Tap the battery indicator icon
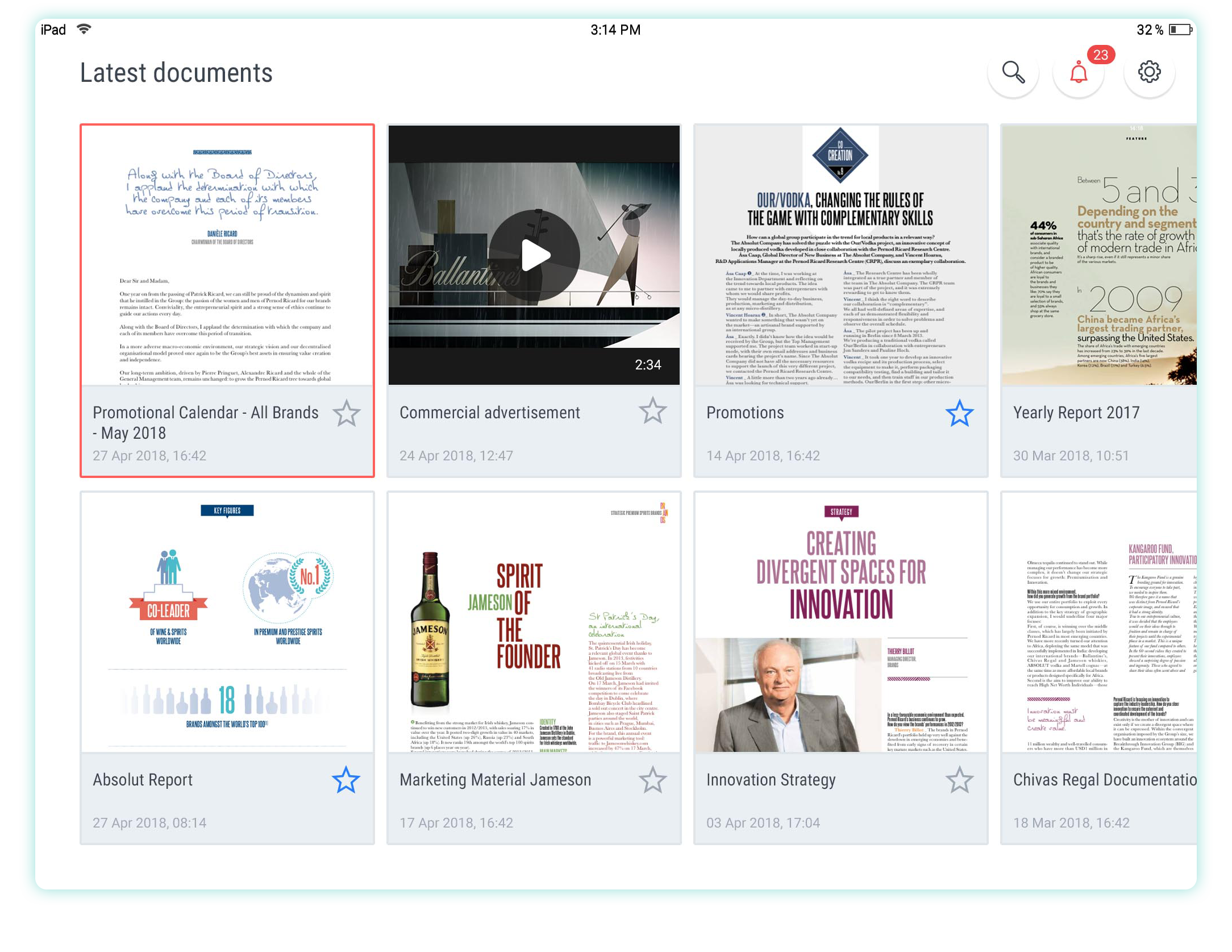Viewport: 1232px width, 952px height. click(x=1180, y=30)
